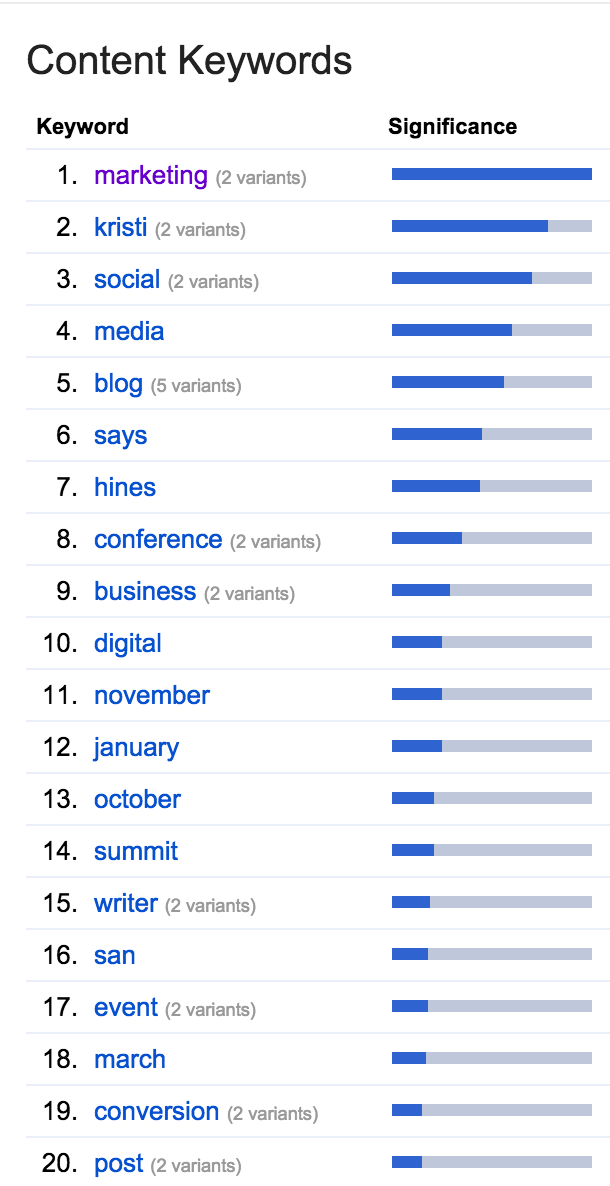The image size is (610, 1186).
Task: Click the marketing significance bar
Action: click(492, 174)
